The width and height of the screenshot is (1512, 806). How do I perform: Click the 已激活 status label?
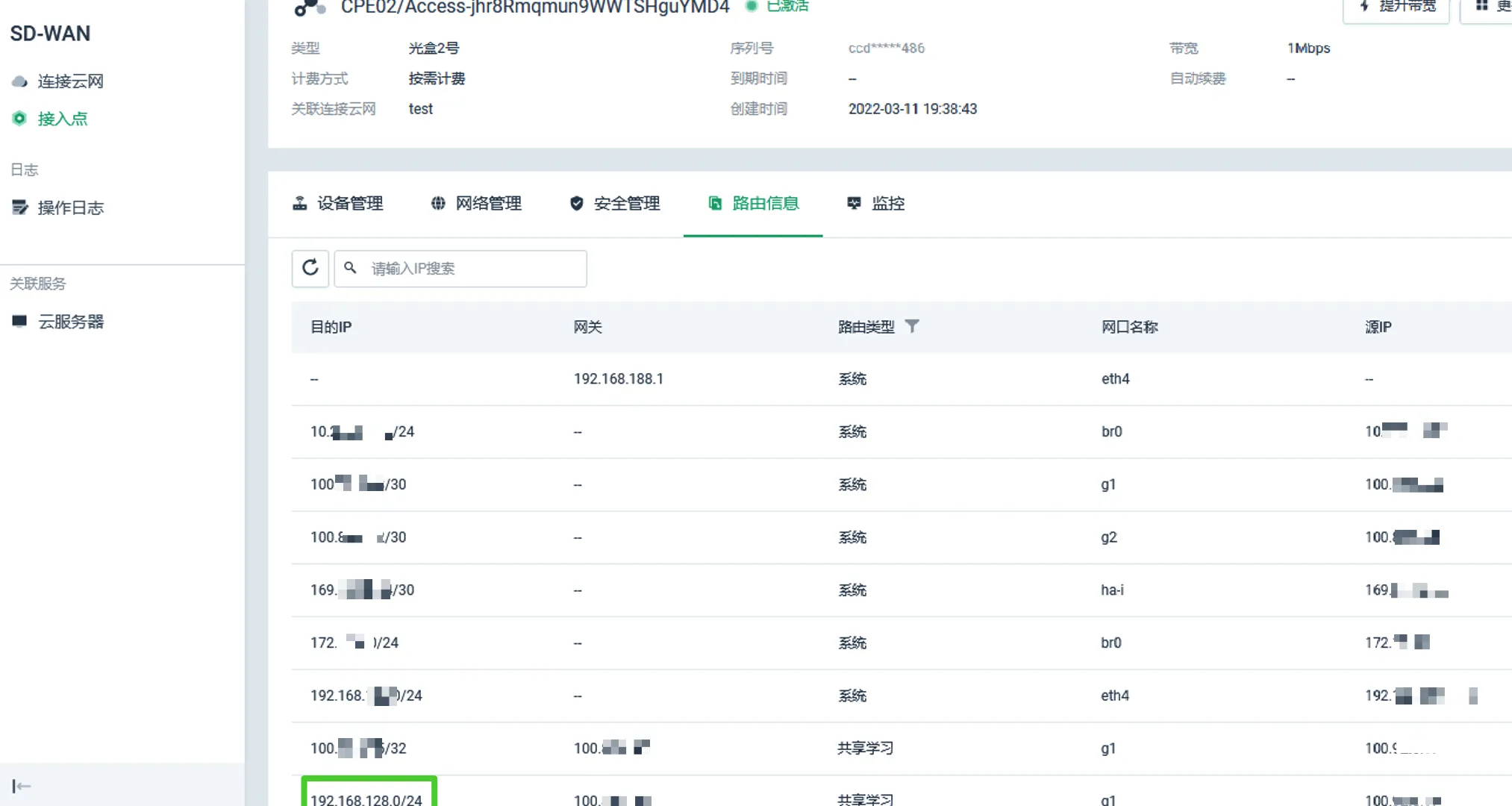coord(788,6)
